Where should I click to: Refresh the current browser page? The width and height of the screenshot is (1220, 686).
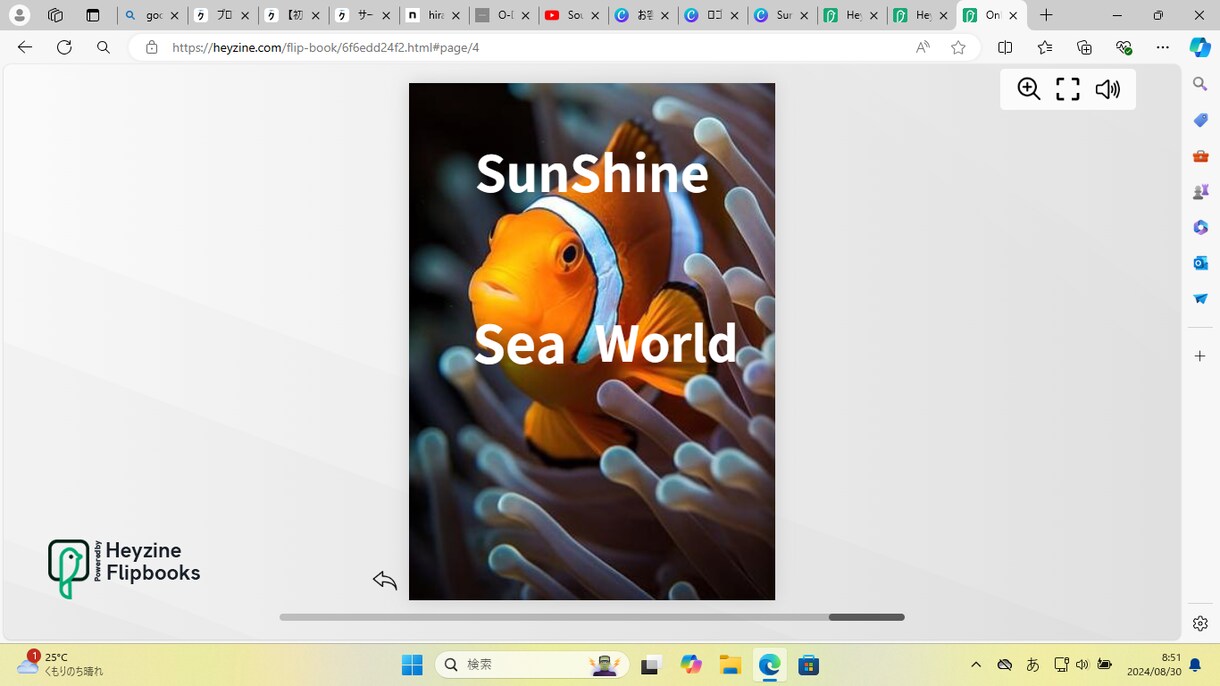[64, 47]
